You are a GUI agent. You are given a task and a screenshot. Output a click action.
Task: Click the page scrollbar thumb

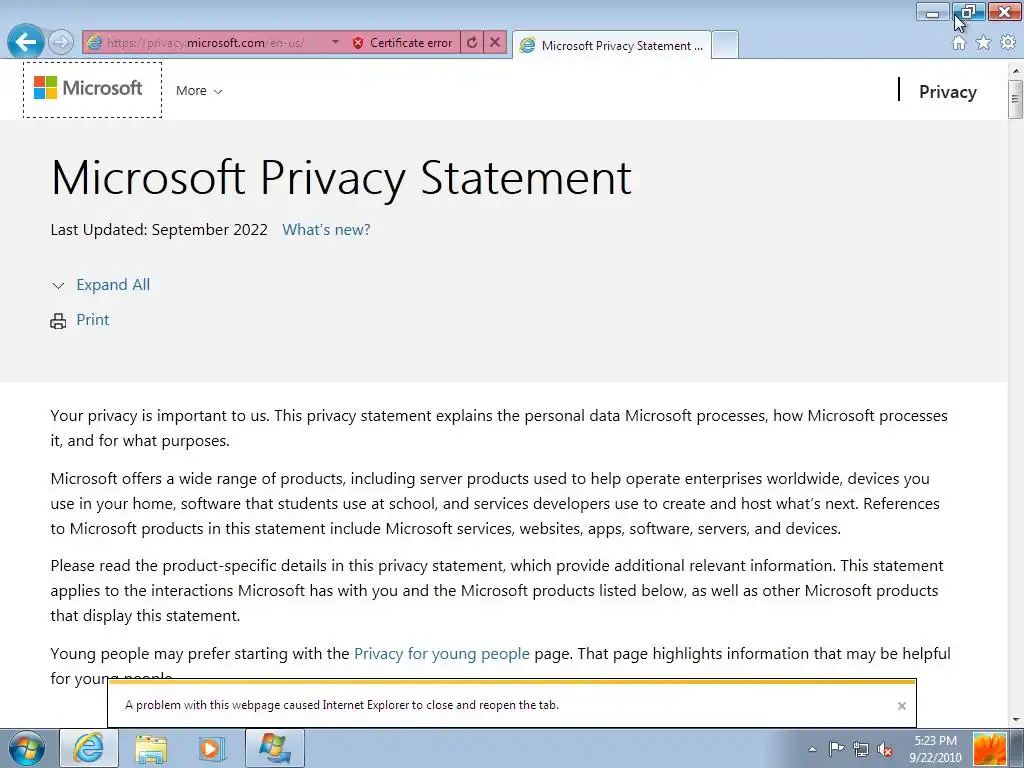point(1015,99)
